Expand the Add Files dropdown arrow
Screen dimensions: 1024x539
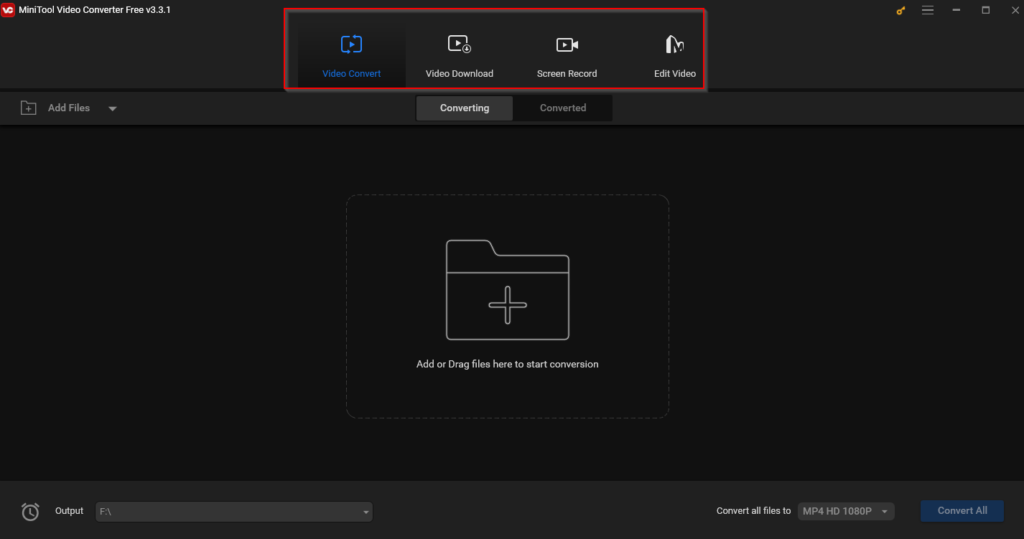[112, 108]
